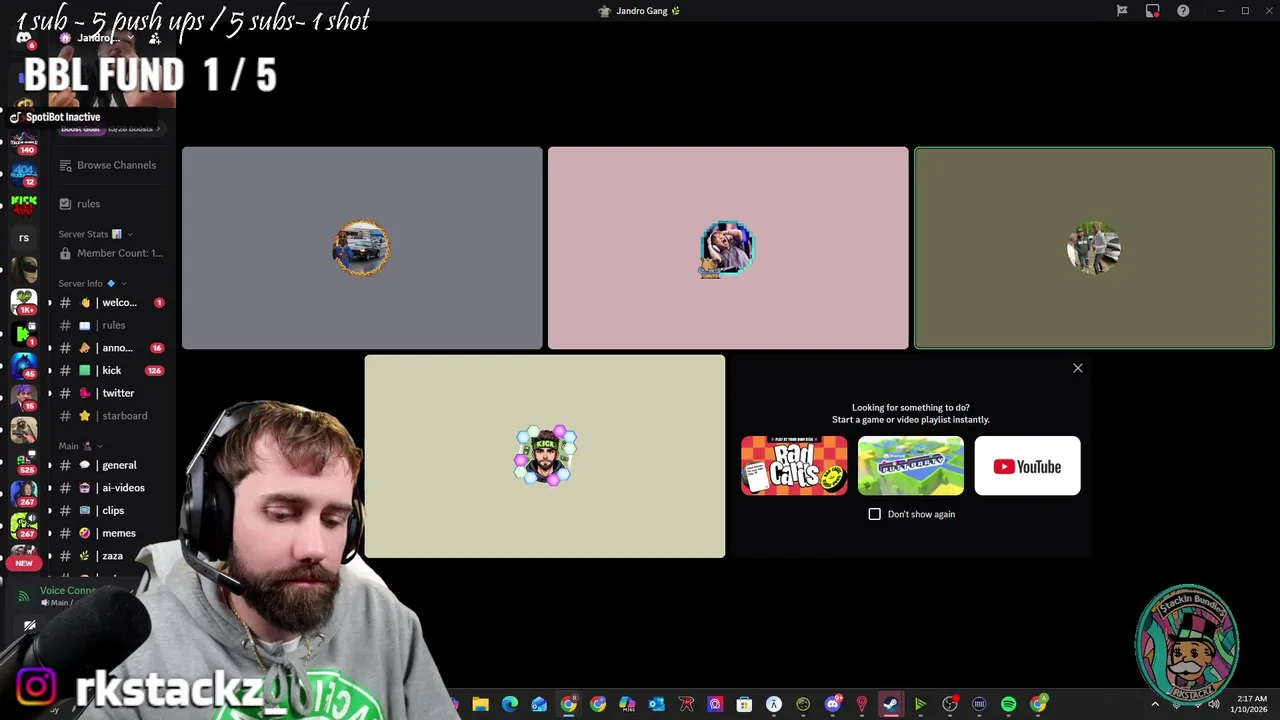Open the Member Count locked channel
This screenshot has width=1280, height=720.
[110, 253]
